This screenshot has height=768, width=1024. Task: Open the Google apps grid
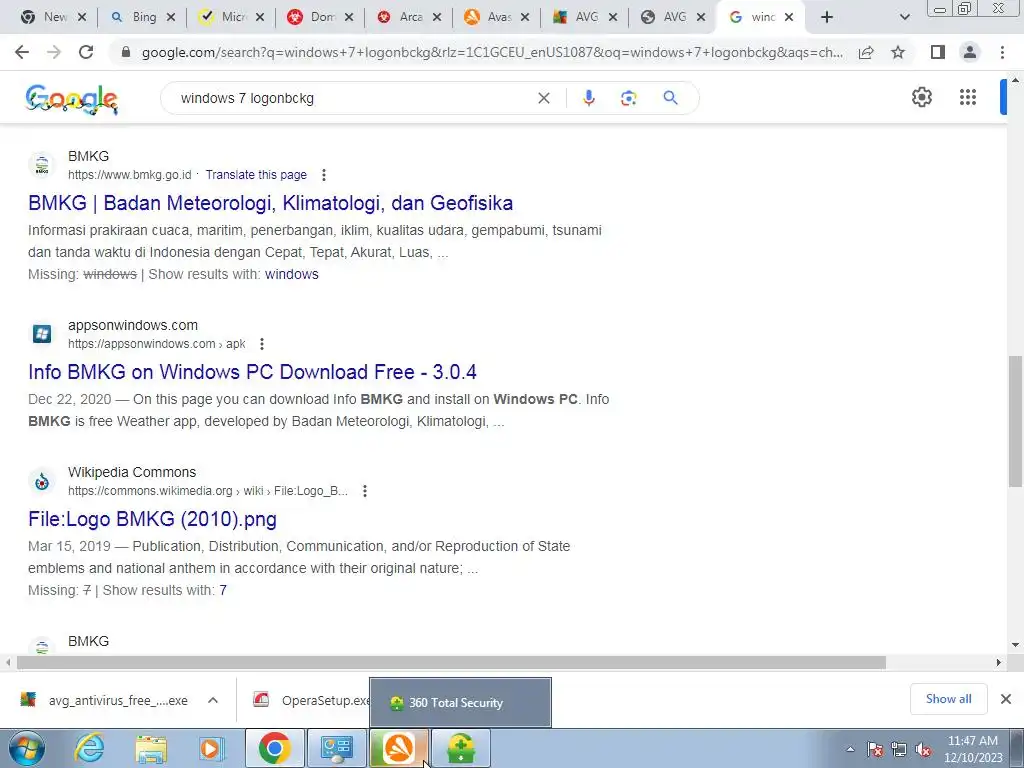tap(968, 97)
